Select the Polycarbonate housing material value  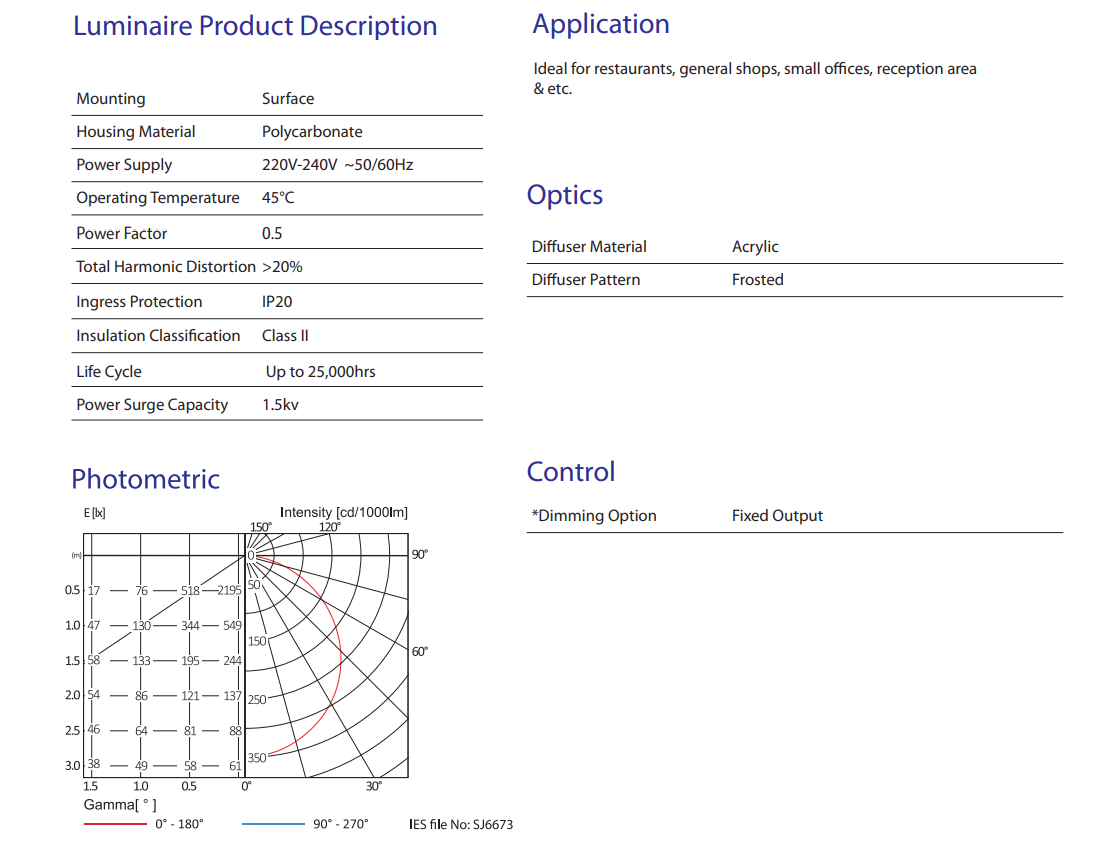(x=312, y=132)
